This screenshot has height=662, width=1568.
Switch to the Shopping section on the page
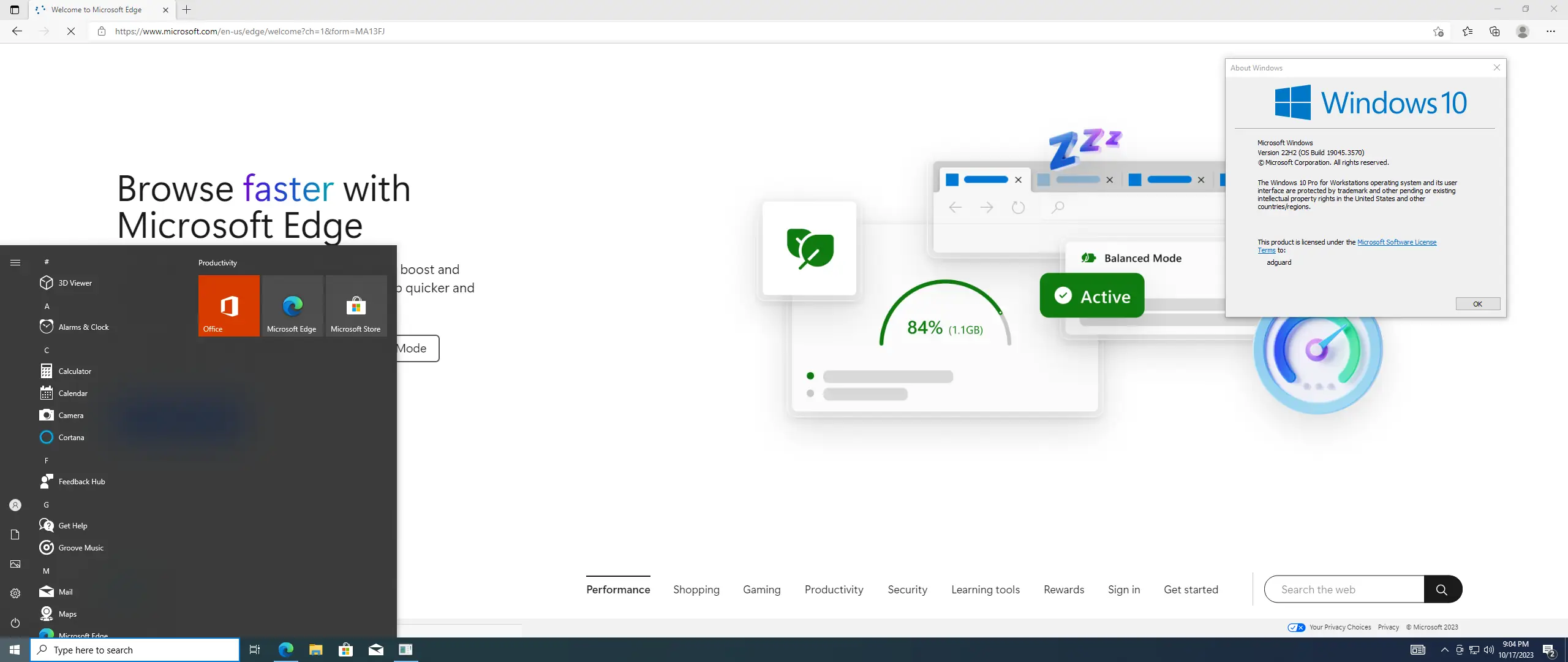pos(696,589)
